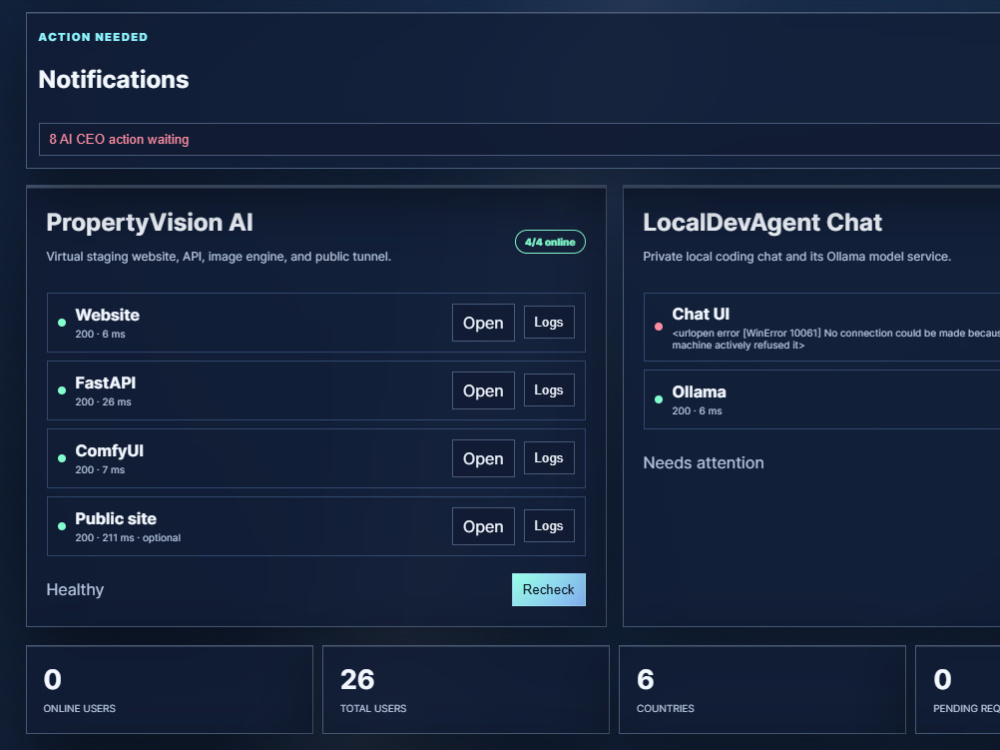Viewport: 1000px width, 750px height.
Task: Click the Virtual staging website description text
Action: [x=218, y=256]
